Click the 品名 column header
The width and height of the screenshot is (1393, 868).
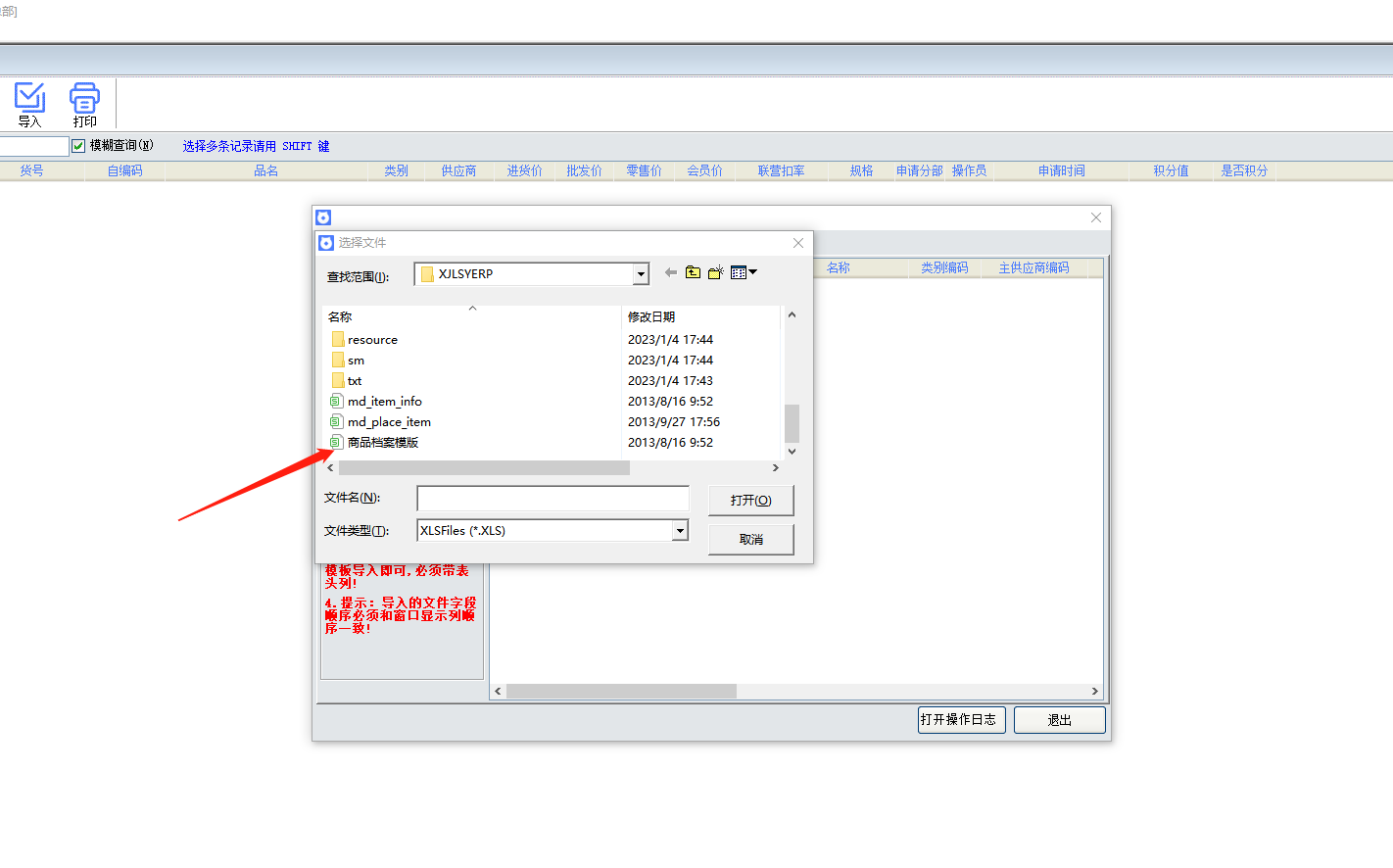point(266,170)
